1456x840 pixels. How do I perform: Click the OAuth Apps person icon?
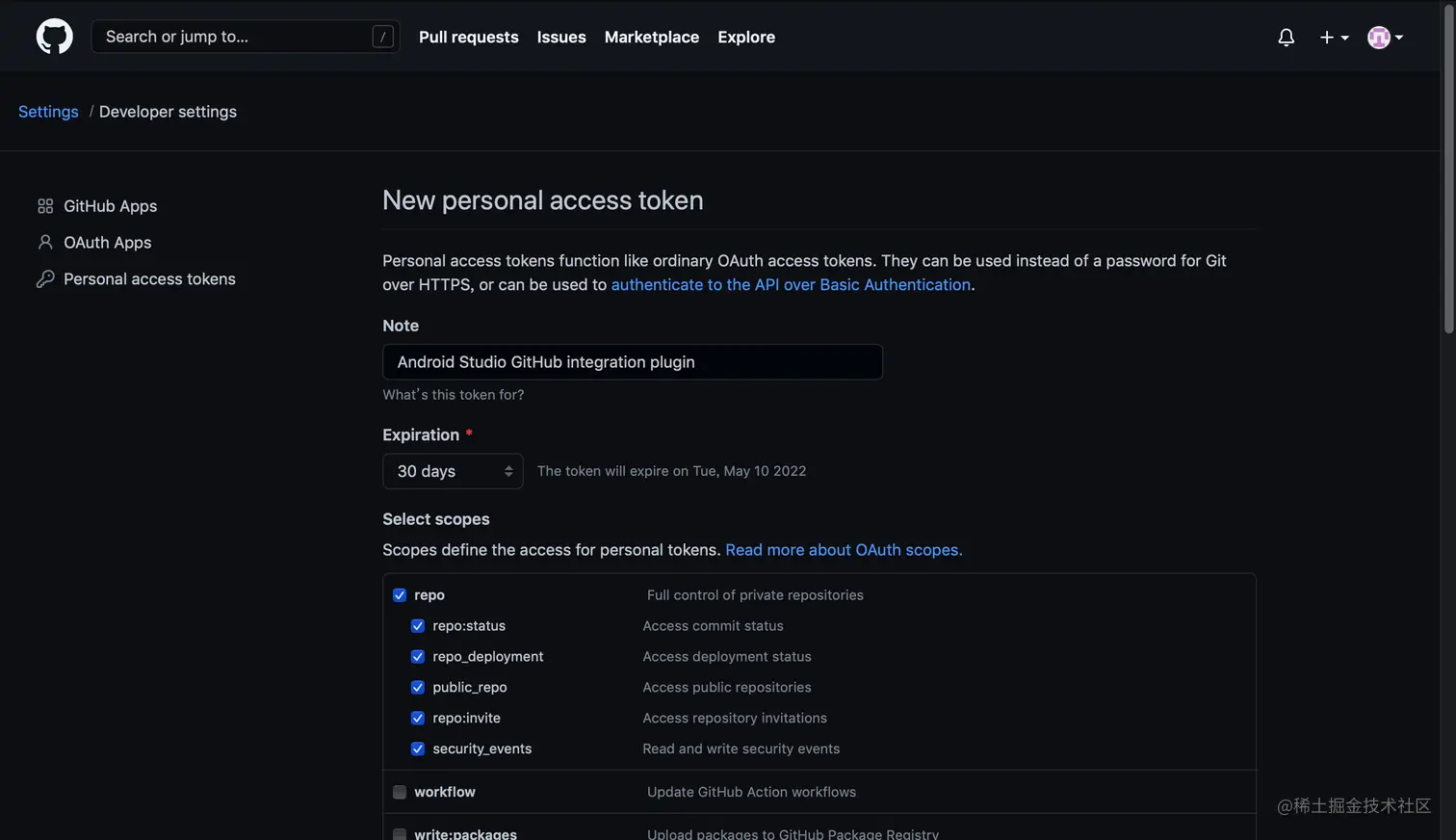click(45, 243)
